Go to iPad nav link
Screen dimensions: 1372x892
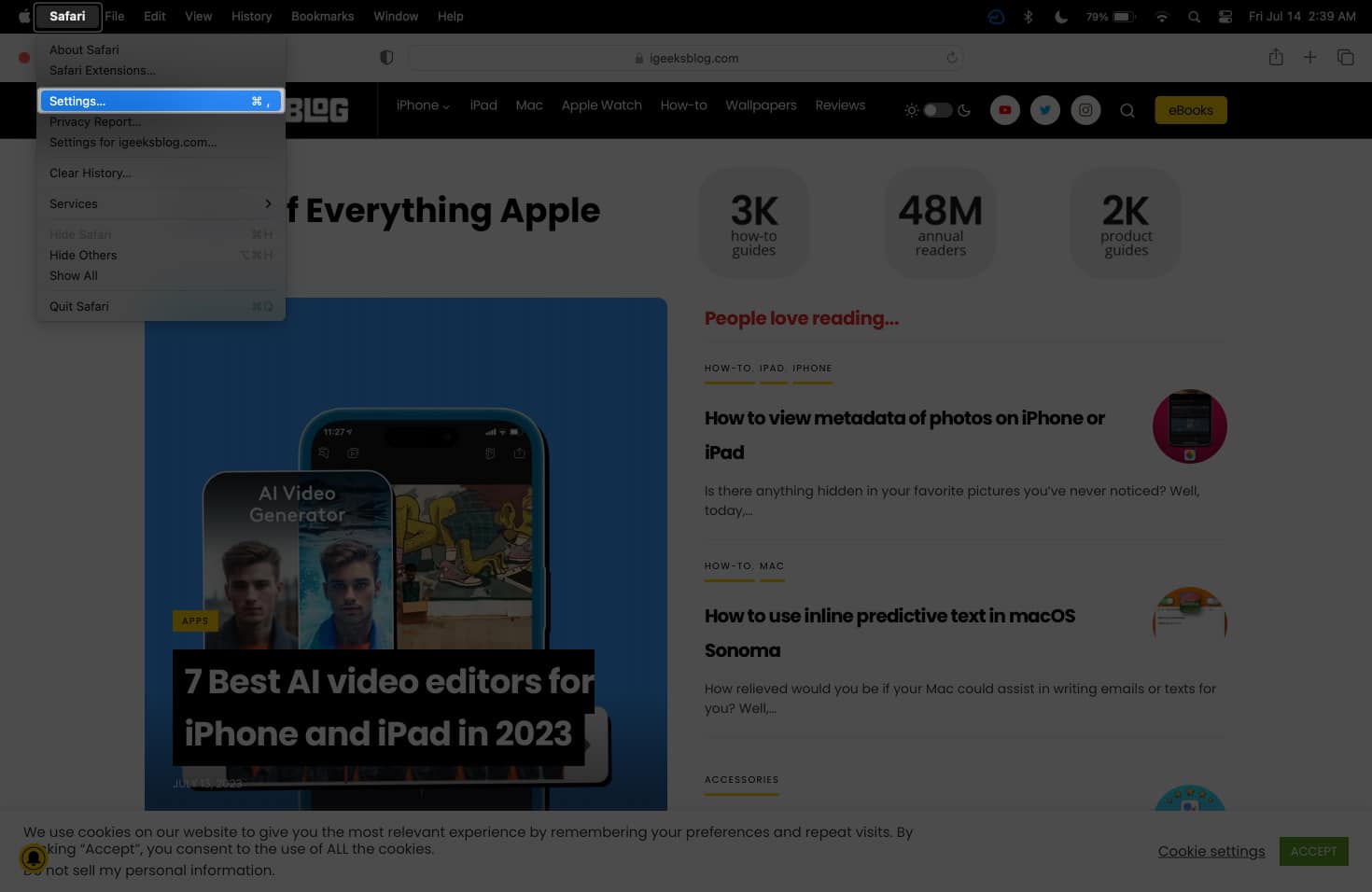483,105
